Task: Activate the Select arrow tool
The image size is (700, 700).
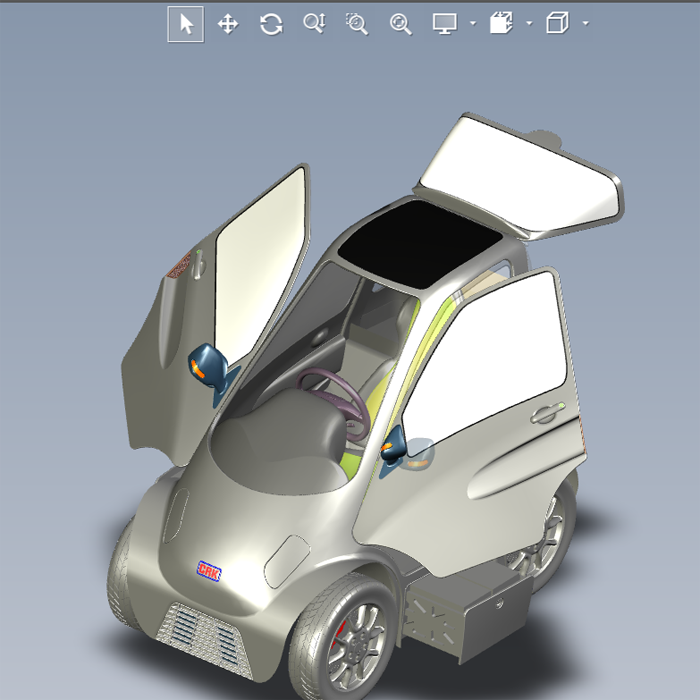Action: (186, 24)
